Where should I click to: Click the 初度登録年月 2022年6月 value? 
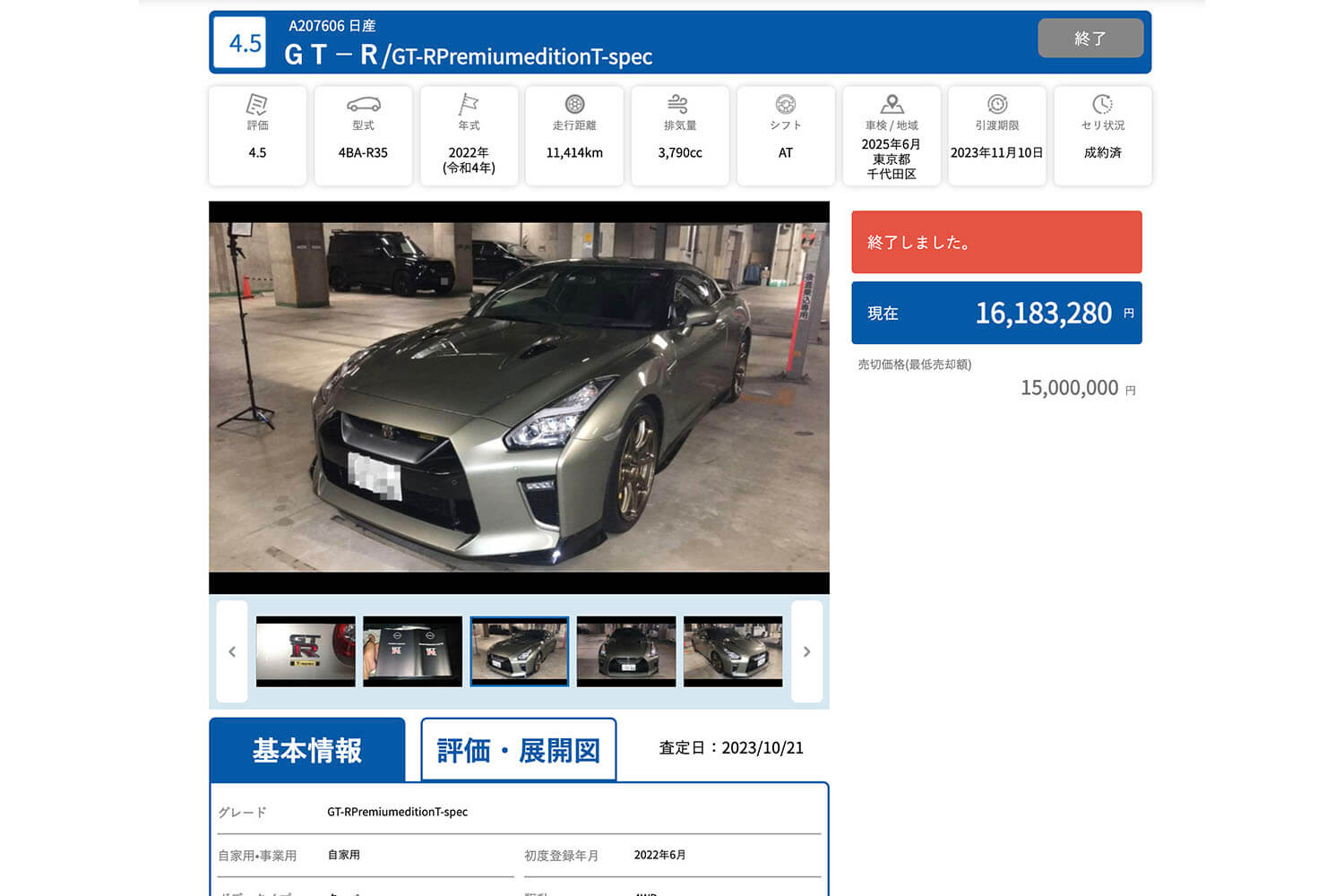[659, 855]
